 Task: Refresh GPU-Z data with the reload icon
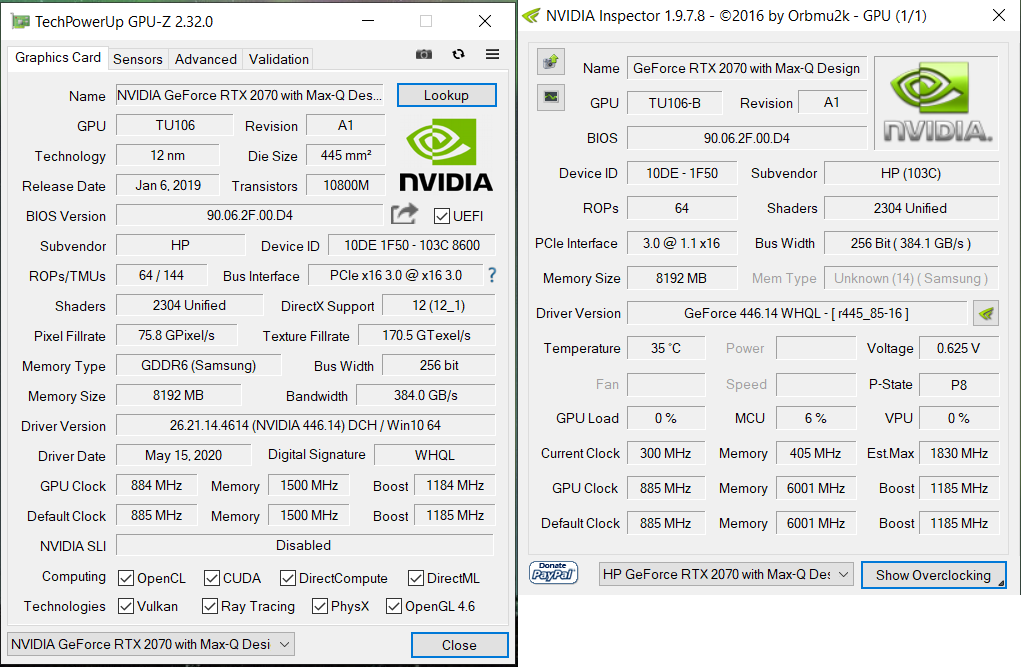point(458,54)
